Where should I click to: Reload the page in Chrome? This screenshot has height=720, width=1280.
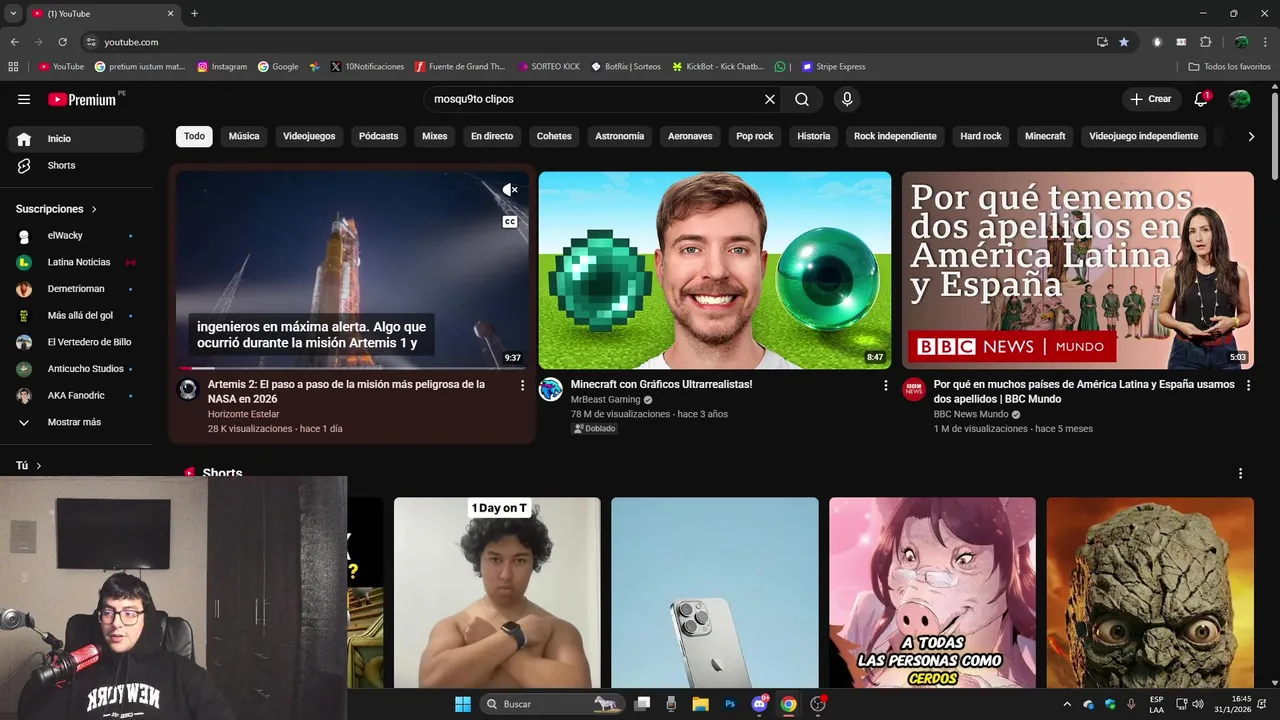tap(62, 42)
